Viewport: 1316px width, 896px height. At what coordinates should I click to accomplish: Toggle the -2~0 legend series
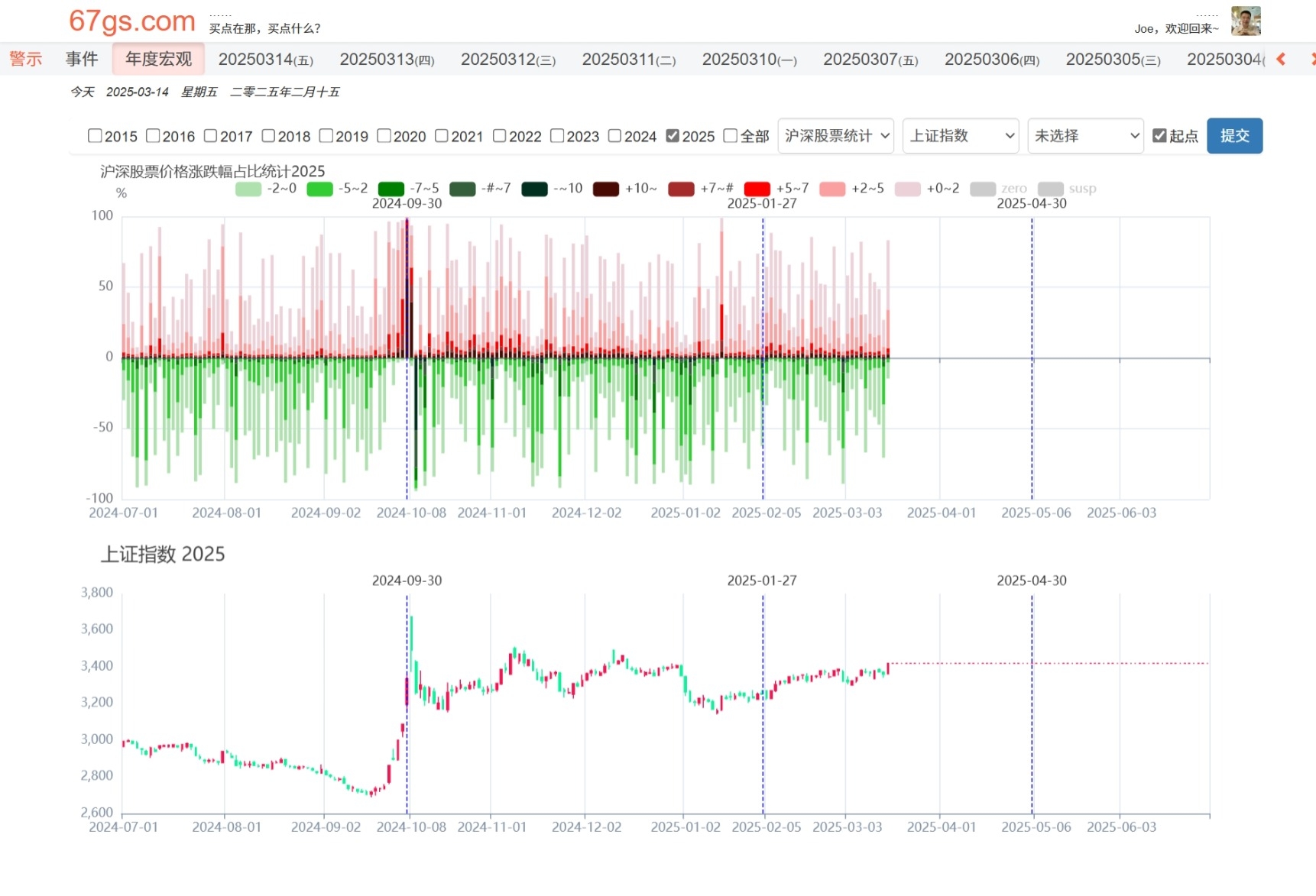tap(266, 189)
